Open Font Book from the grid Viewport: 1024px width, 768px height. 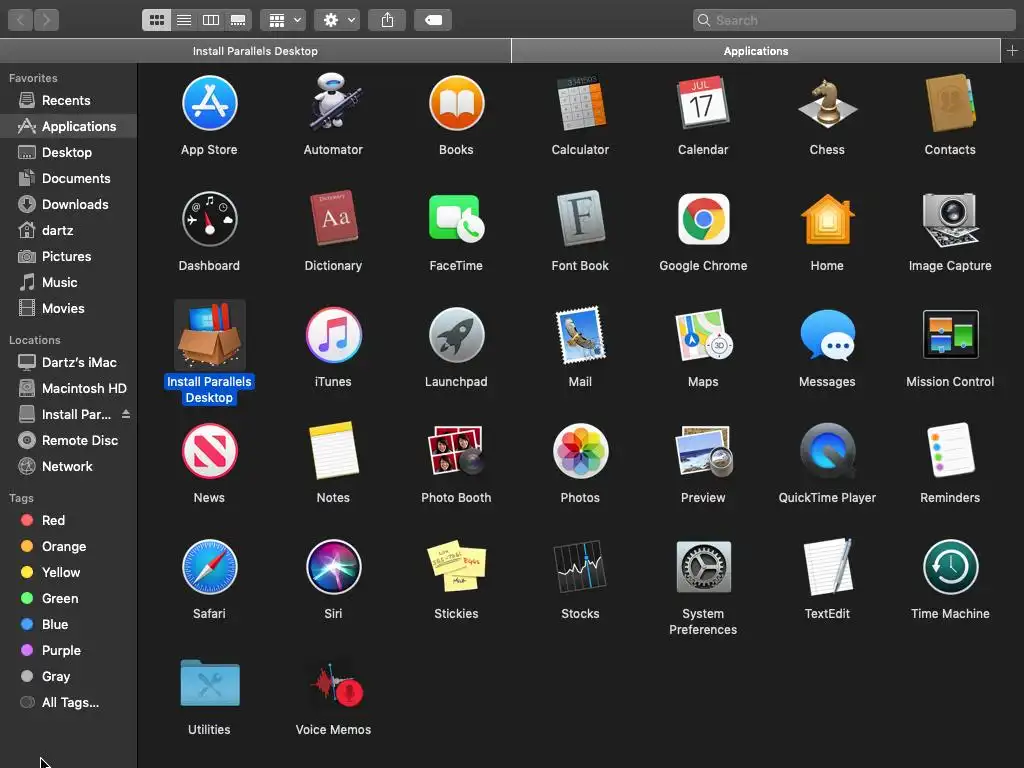(580, 218)
